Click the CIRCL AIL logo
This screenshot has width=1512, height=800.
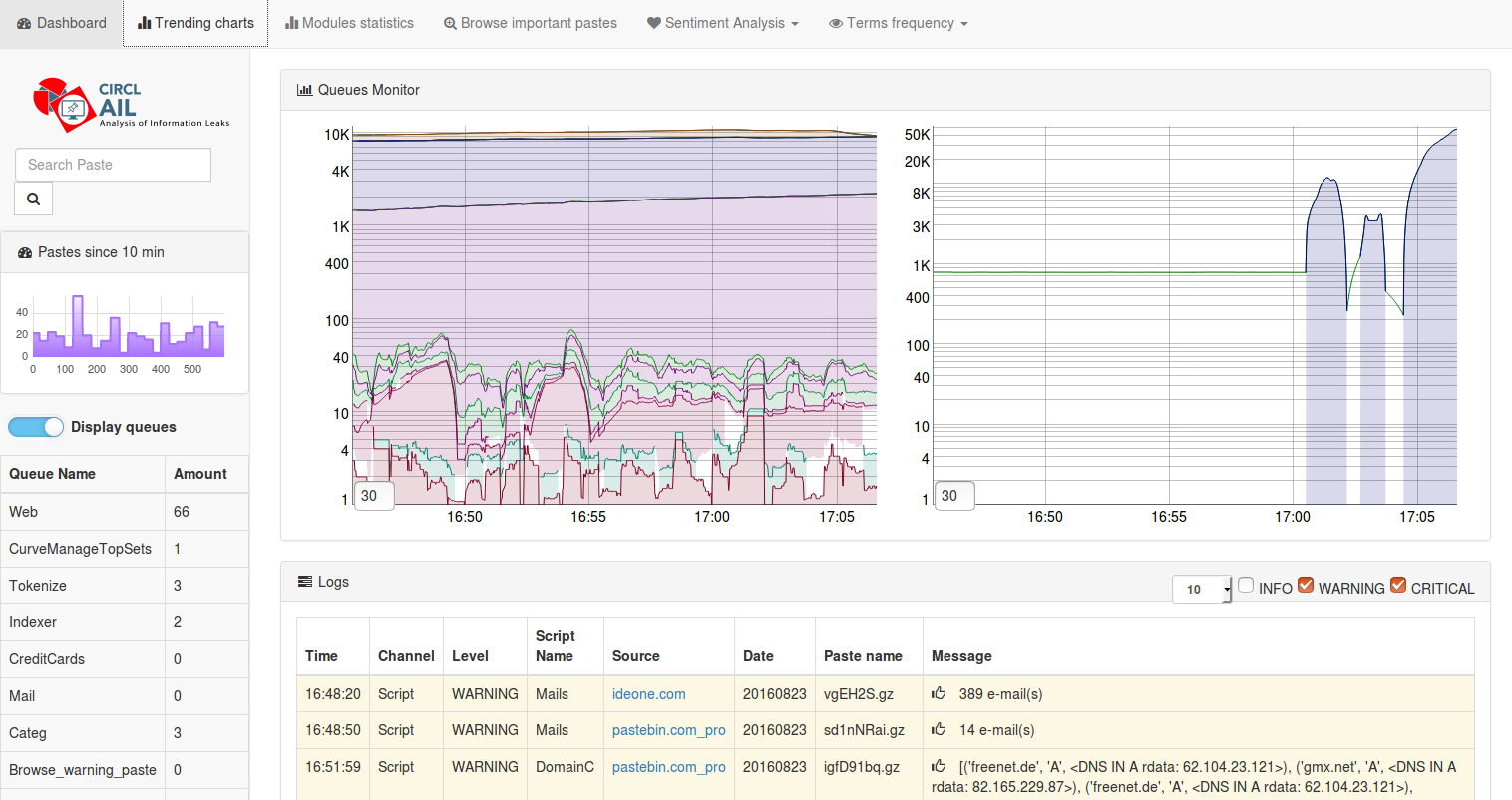(130, 106)
